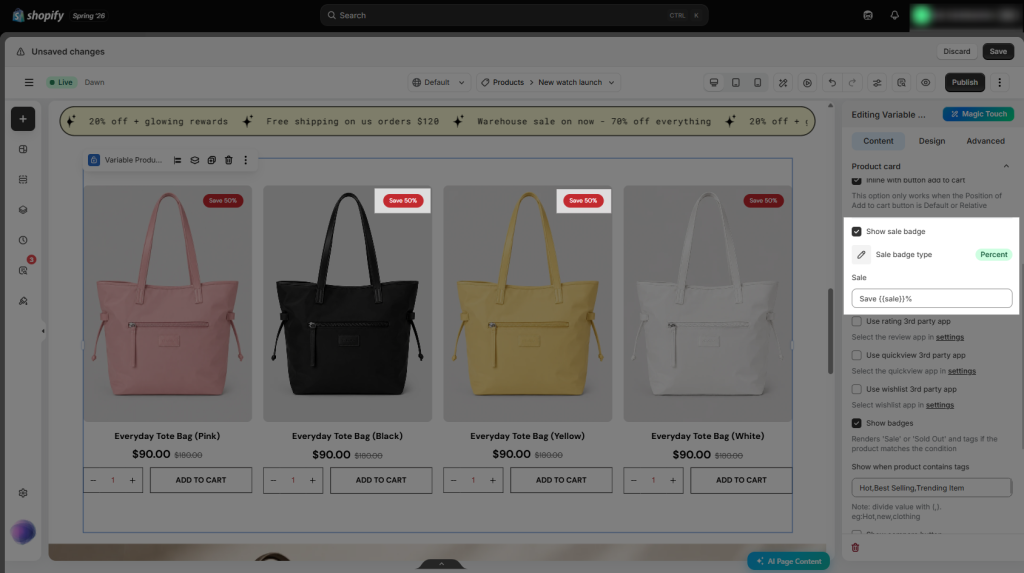Open page analyzer icon with 3 badge
Image resolution: width=1024 pixels, height=573 pixels.
pos(23,270)
